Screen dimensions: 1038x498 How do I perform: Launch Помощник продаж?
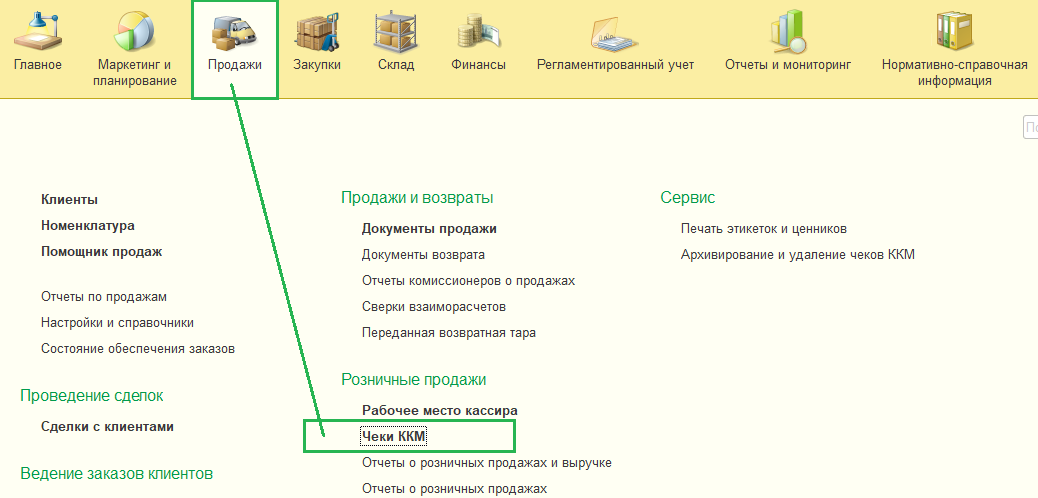pyautogui.click(x=101, y=252)
